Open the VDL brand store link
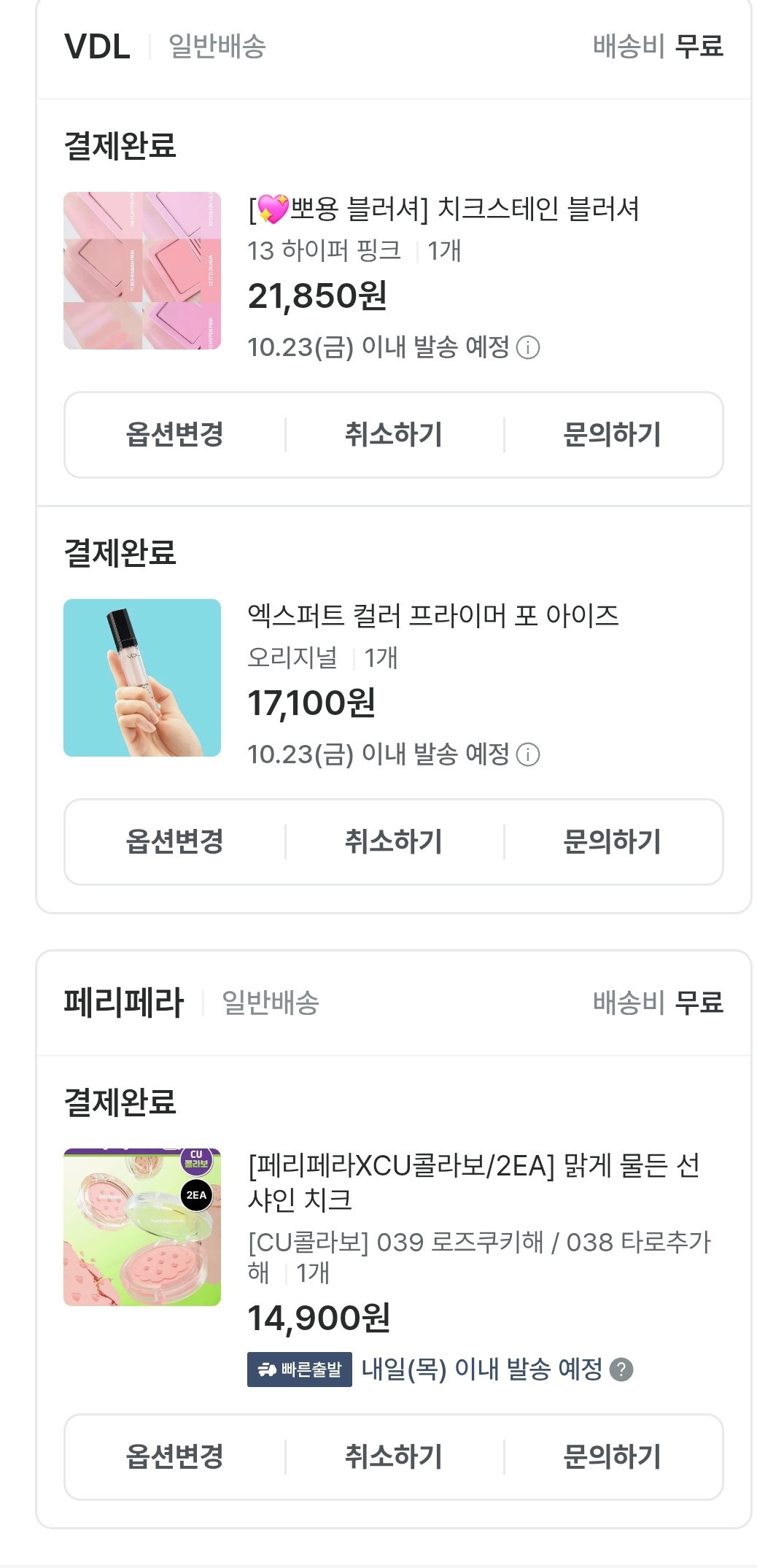Viewport: 757px width, 1568px height. point(97,47)
